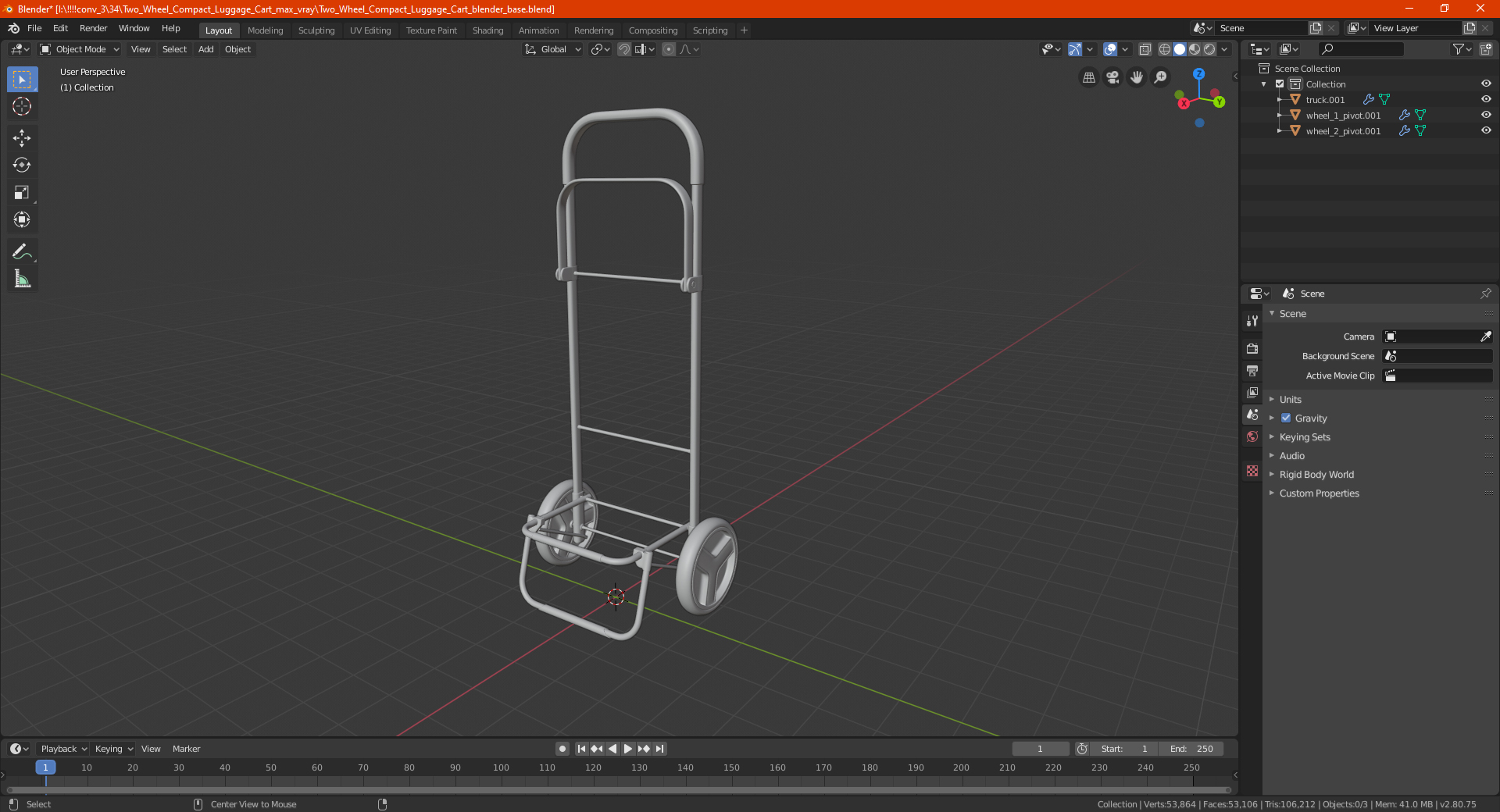Open the timeline Keying menu
Screen dimensions: 1500x812
pos(113,749)
